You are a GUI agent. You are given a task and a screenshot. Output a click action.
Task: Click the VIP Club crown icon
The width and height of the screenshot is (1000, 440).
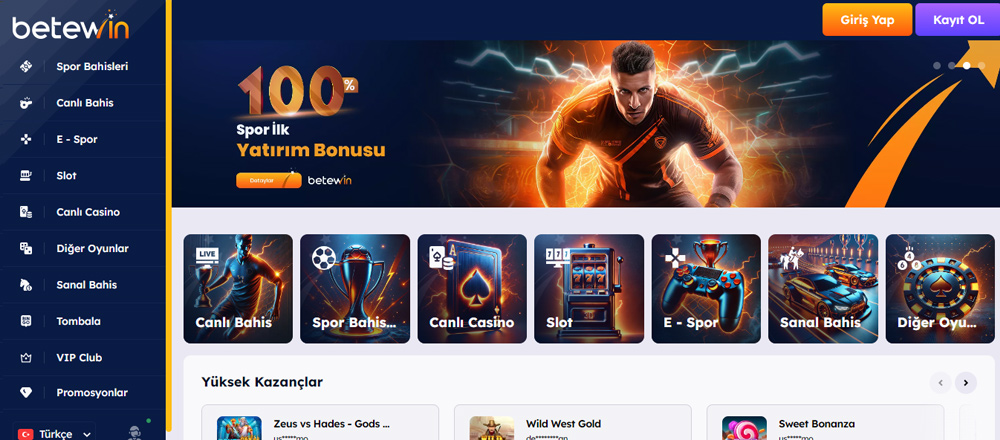point(26,358)
